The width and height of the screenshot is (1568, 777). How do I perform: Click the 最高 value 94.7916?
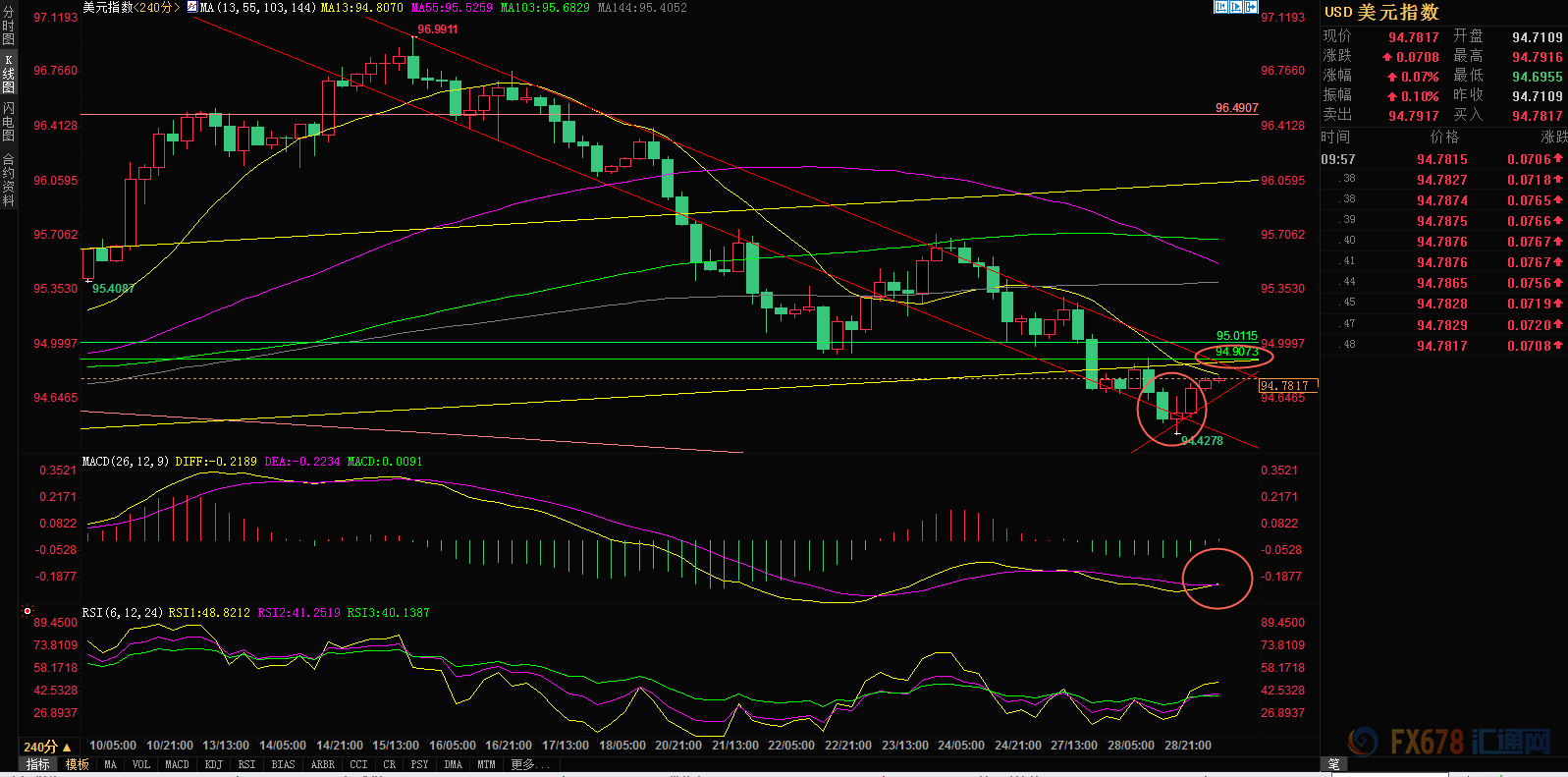tap(1538, 57)
